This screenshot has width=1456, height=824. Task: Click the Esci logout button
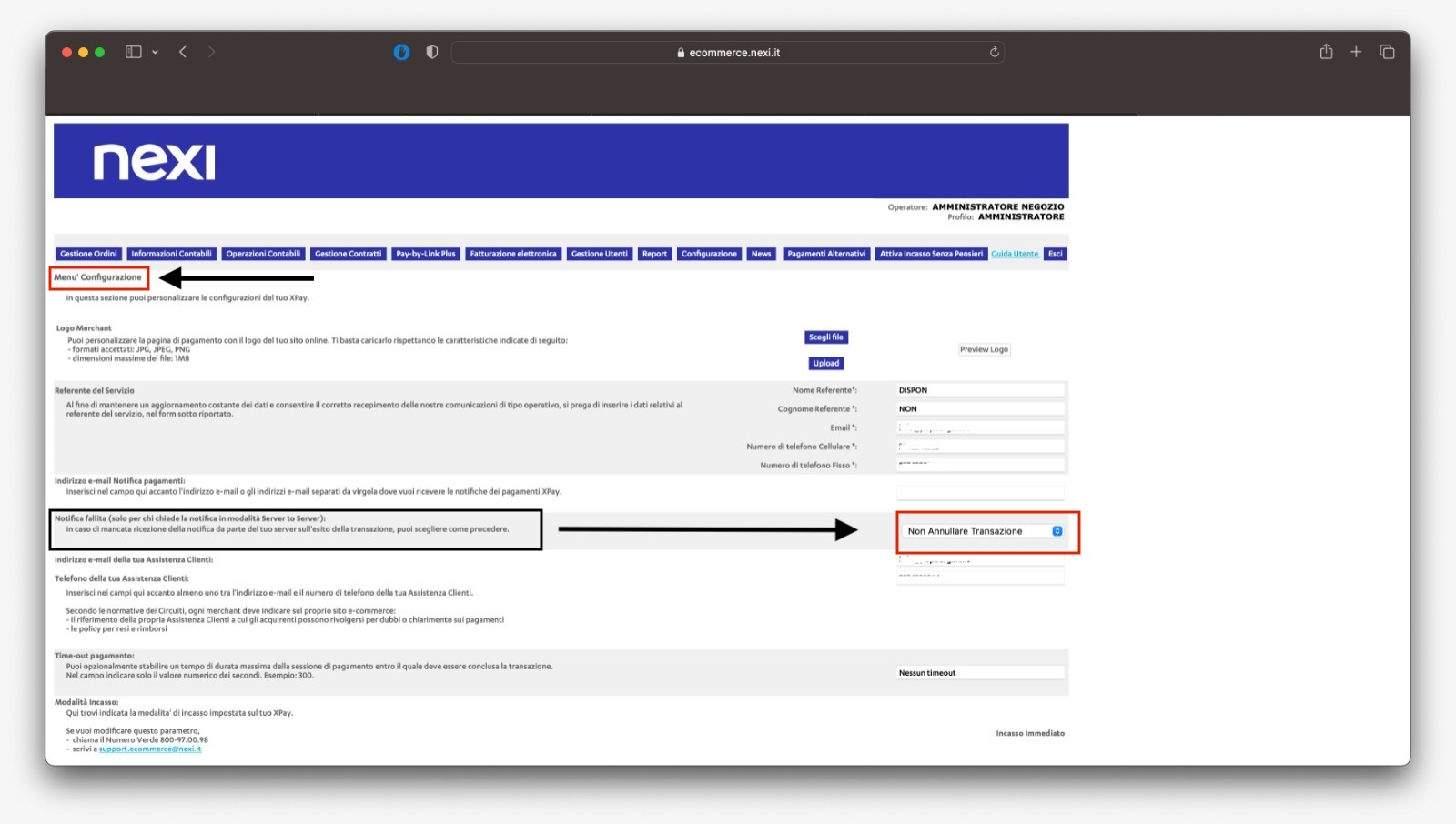1056,254
